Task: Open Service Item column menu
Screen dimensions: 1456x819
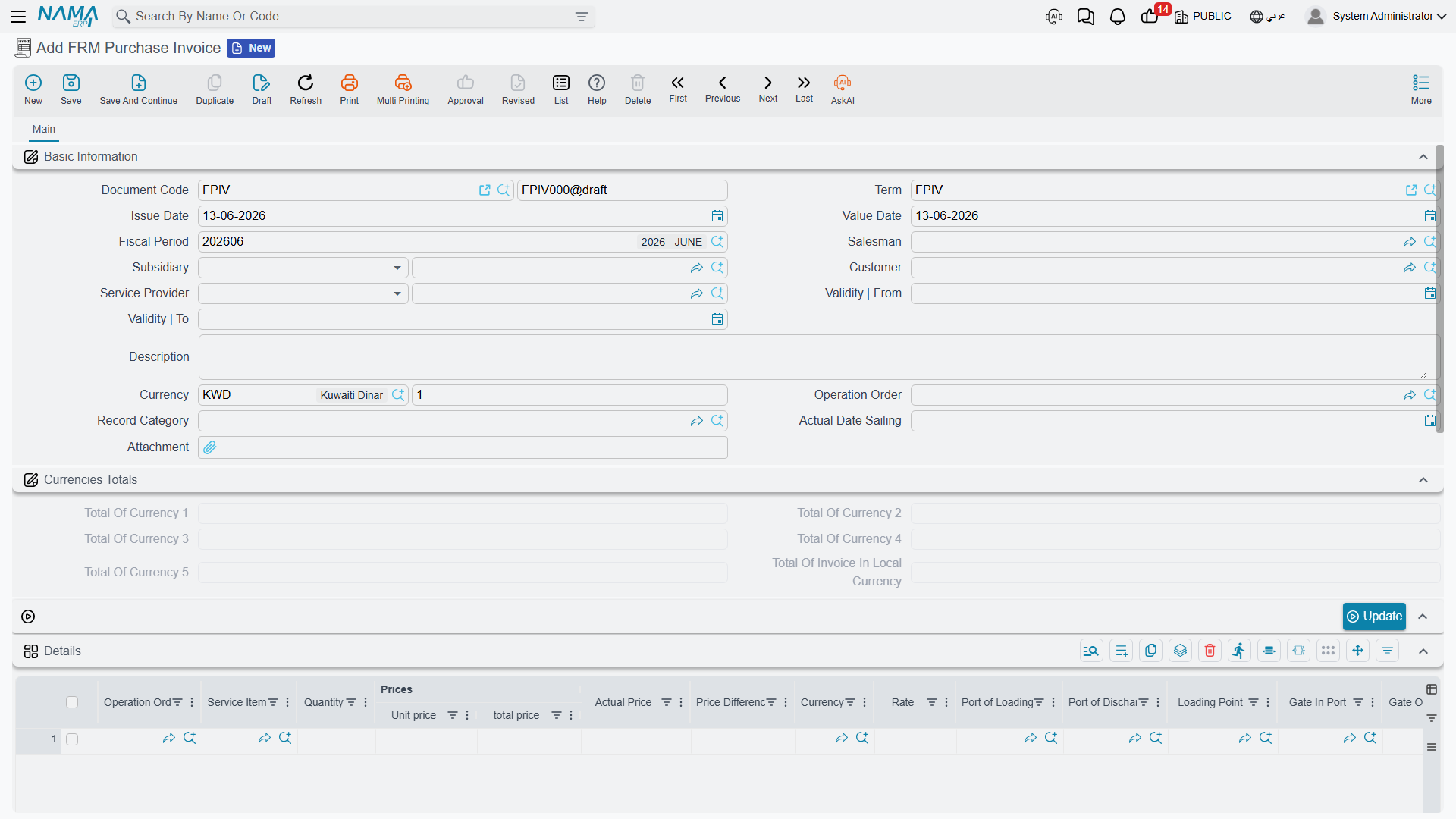Action: [x=288, y=703]
